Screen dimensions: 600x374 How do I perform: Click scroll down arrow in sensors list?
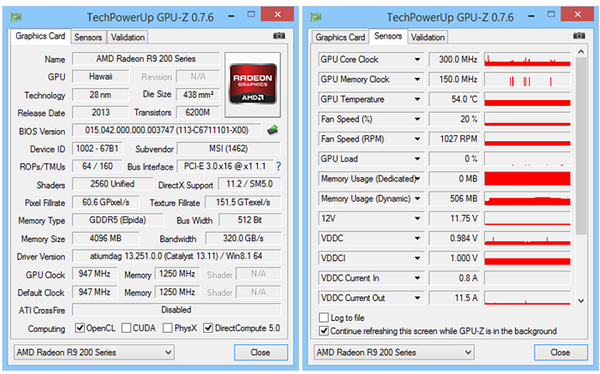pos(581,301)
